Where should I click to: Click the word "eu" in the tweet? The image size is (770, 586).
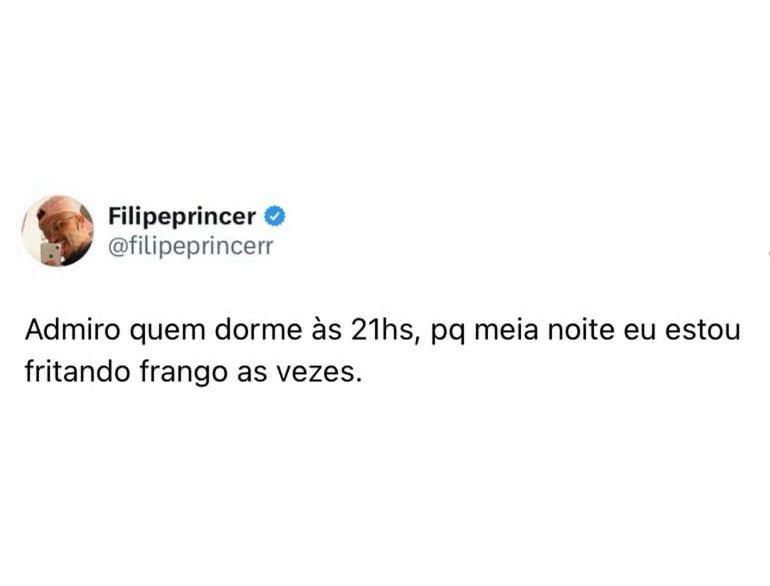tap(640, 331)
